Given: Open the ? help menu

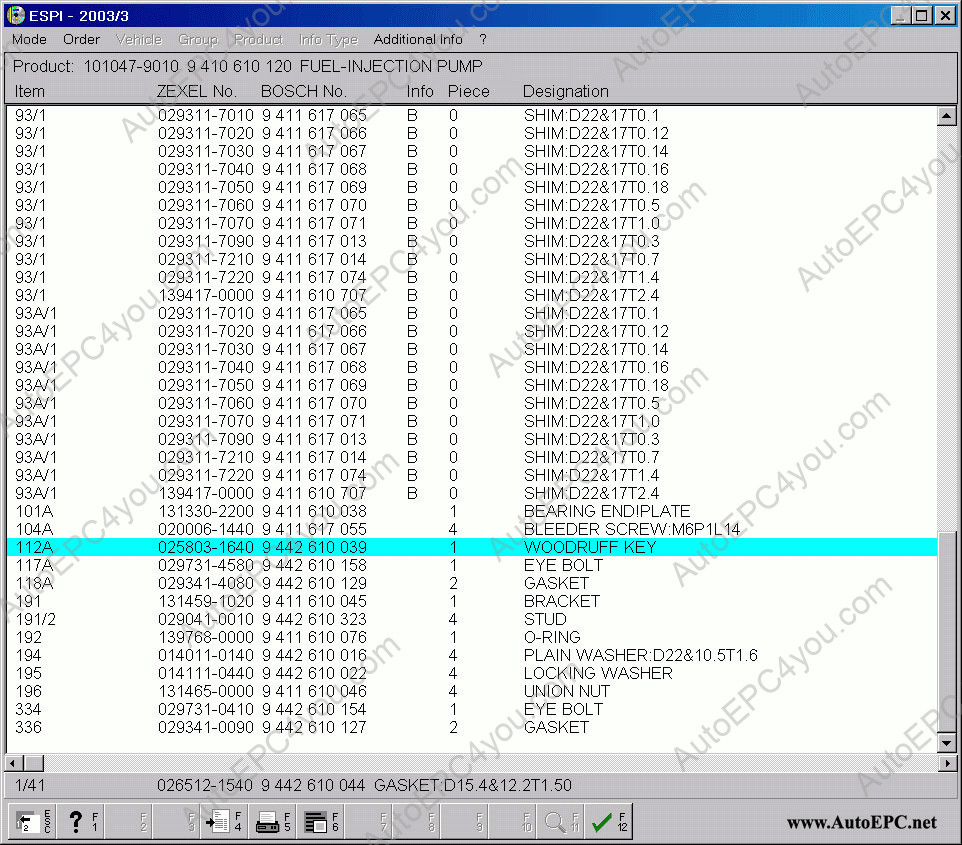Looking at the screenshot, I should point(483,40).
